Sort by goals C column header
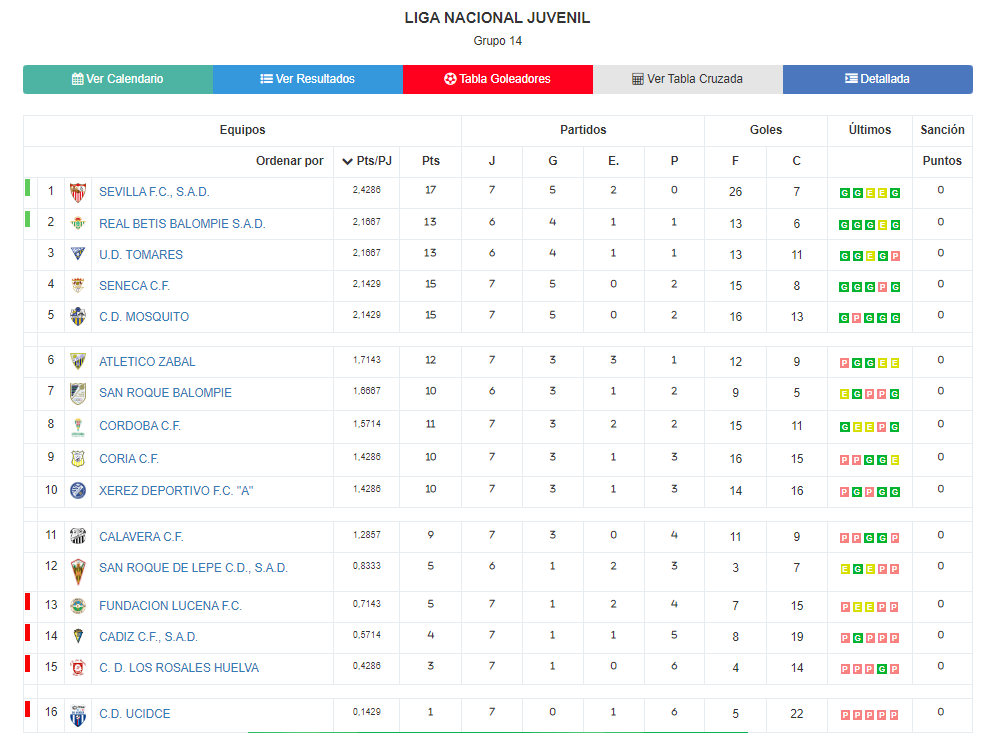 click(796, 161)
